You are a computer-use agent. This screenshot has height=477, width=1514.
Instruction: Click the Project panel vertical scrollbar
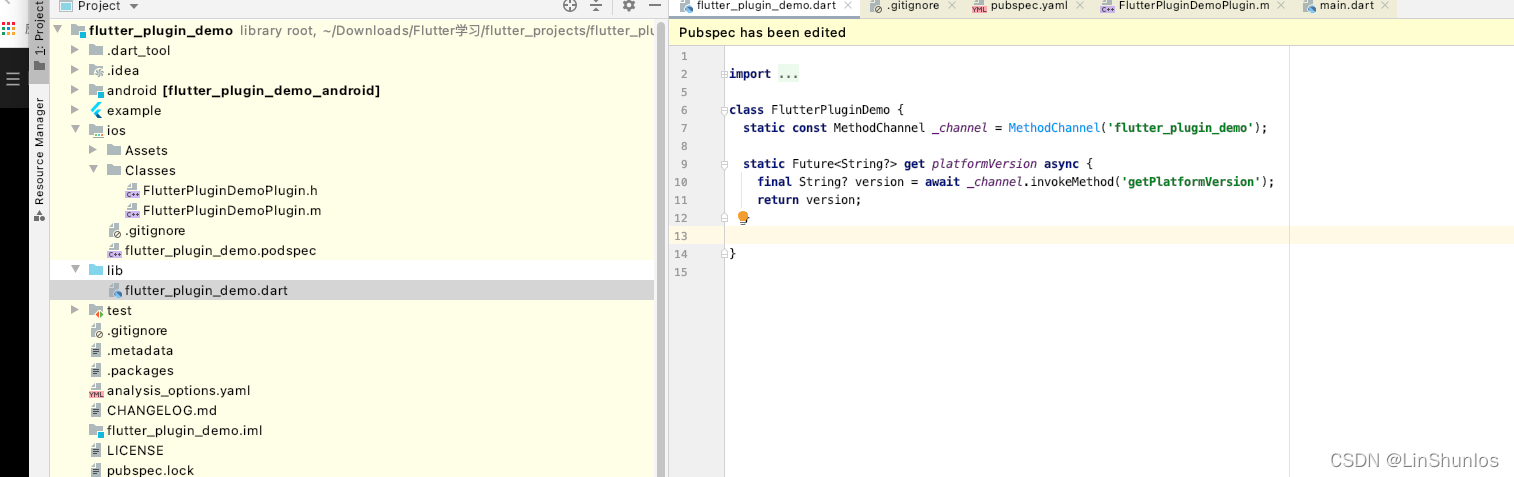click(x=661, y=248)
